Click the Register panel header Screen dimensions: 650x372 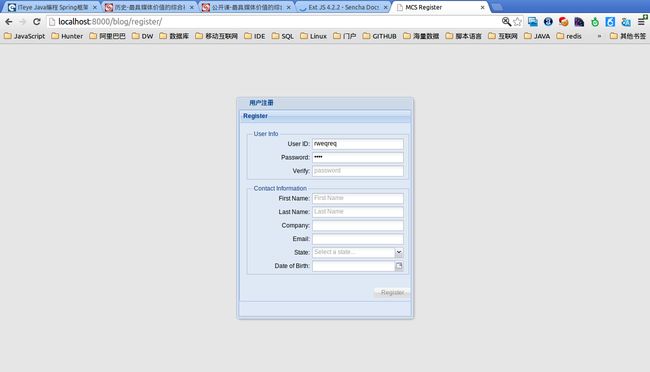[x=325, y=116]
